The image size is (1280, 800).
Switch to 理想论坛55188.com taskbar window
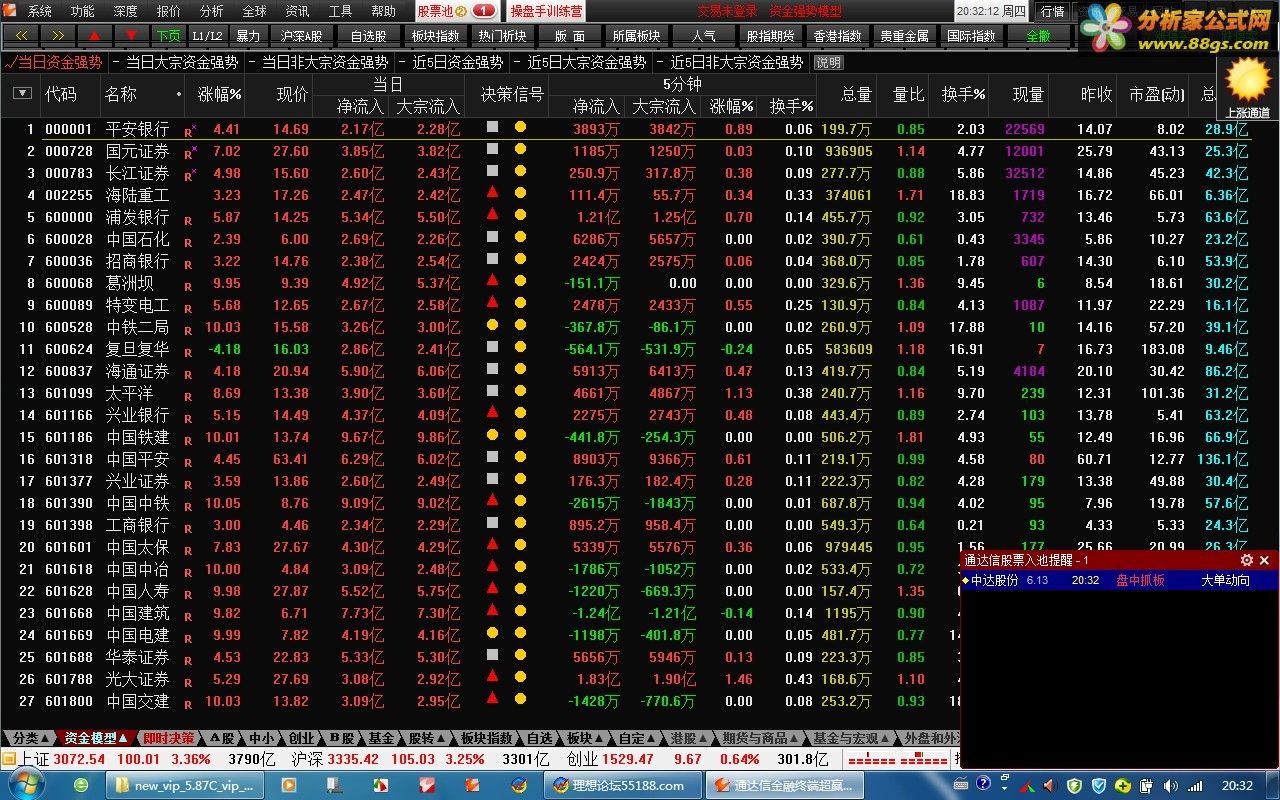(621, 785)
